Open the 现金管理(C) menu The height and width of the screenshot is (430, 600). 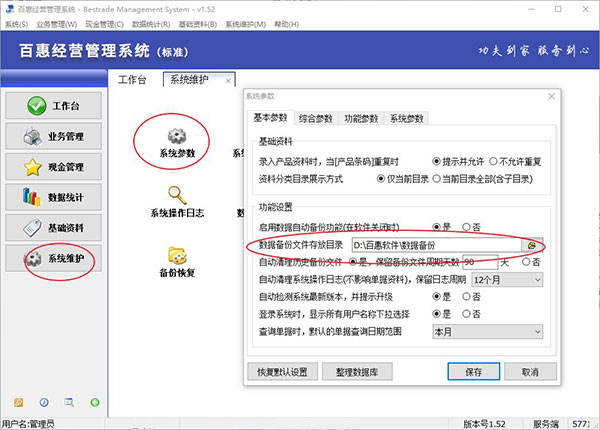pos(104,24)
